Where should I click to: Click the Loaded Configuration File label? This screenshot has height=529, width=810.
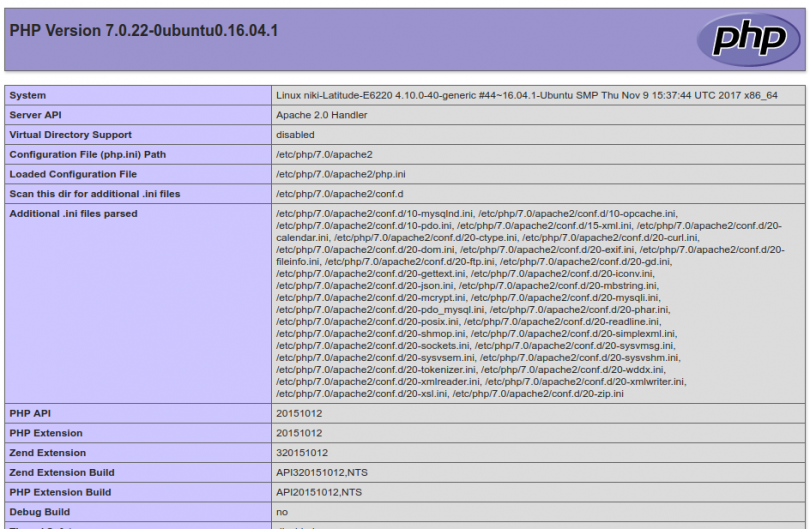pyautogui.click(x=73, y=174)
